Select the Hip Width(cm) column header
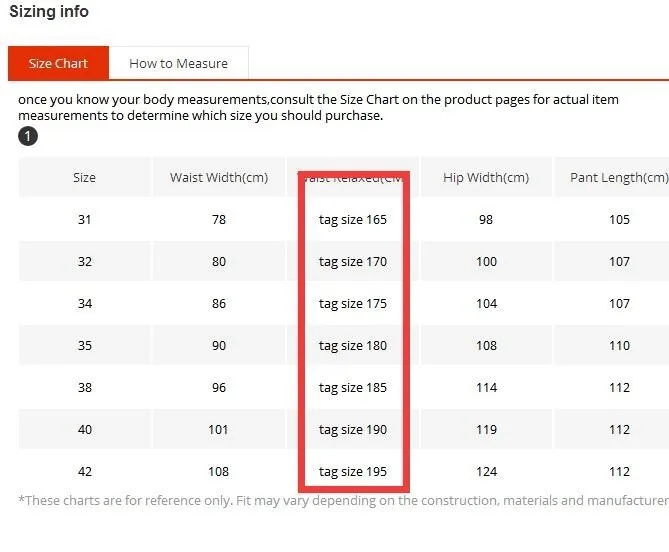The width and height of the screenshot is (669, 552). coord(486,177)
